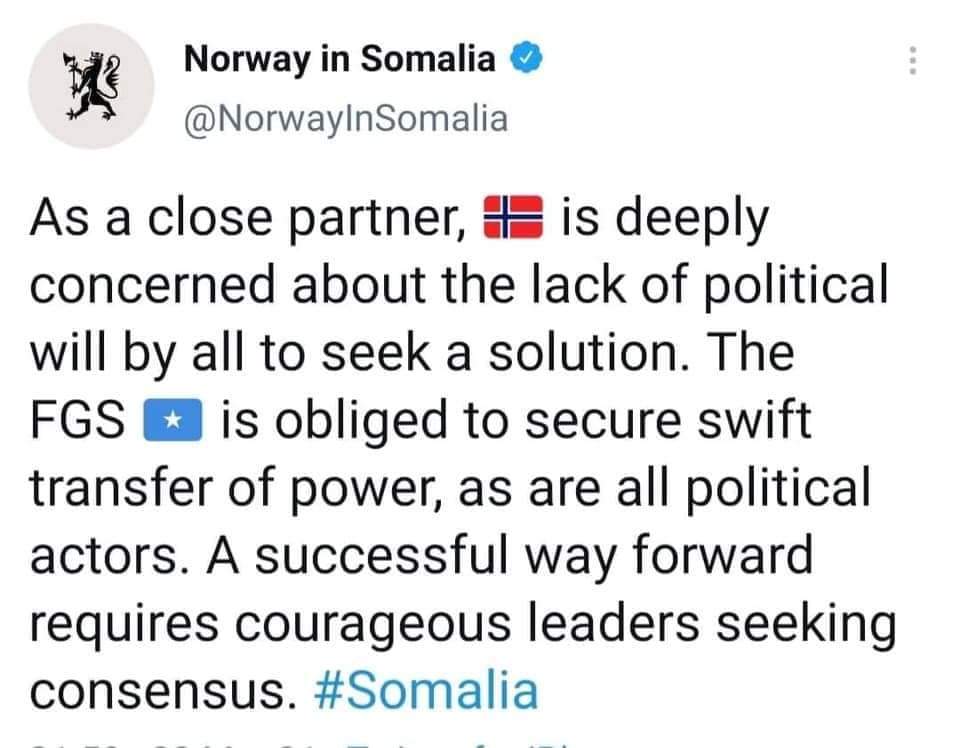Click 'is obliged to secure swift' text
This screenshot has height=748, width=960.
pyautogui.click(x=516, y=421)
